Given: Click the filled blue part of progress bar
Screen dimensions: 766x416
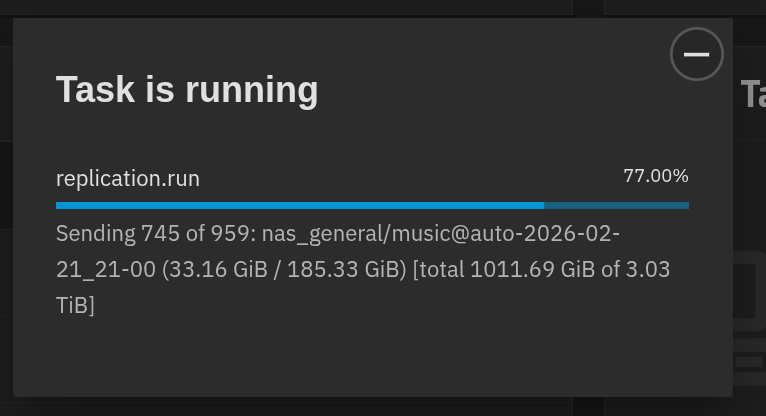Looking at the screenshot, I should [300, 205].
